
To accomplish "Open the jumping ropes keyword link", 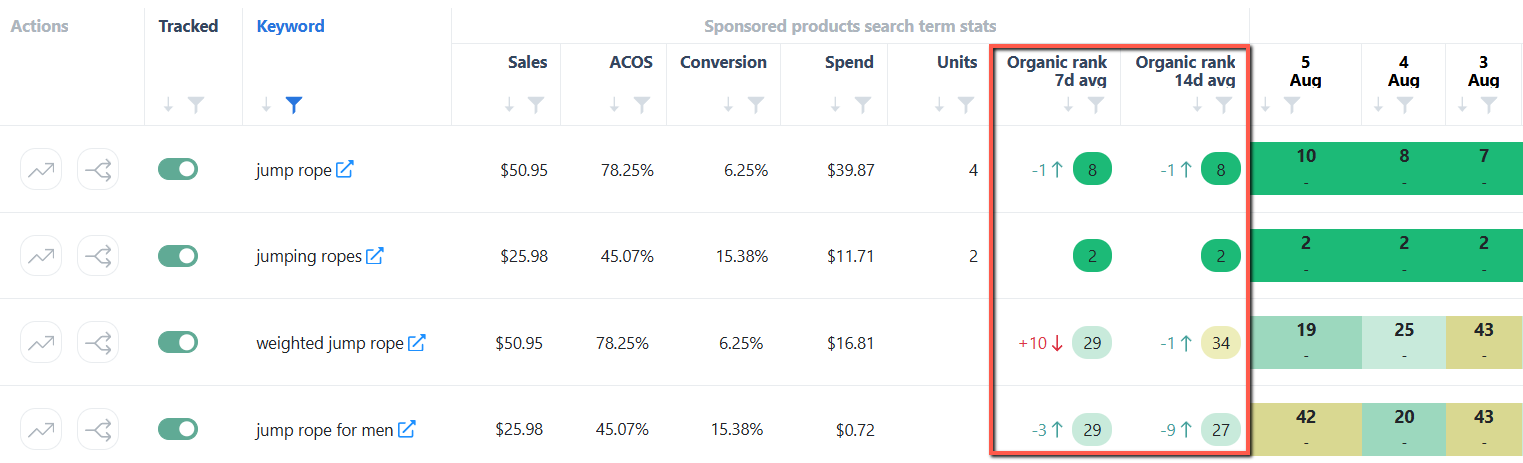I will click(x=309, y=257).
